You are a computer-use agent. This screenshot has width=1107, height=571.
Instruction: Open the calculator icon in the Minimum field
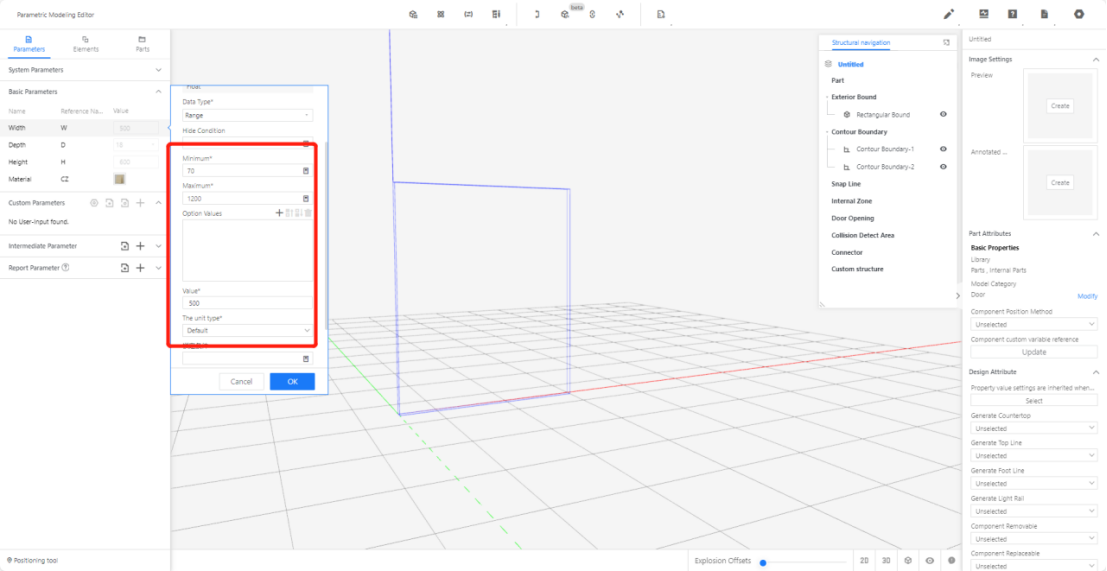click(306, 171)
